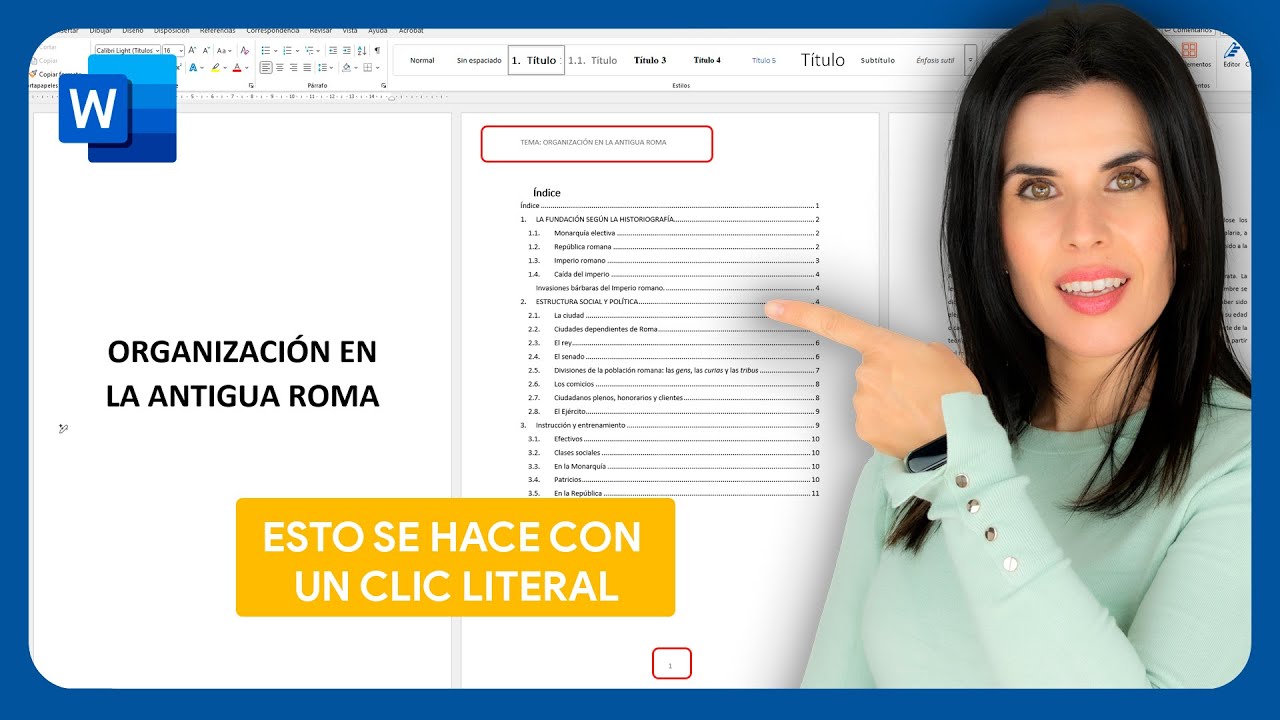
Task: Click the index entry 'Monarquía electiva'
Action: (x=585, y=233)
